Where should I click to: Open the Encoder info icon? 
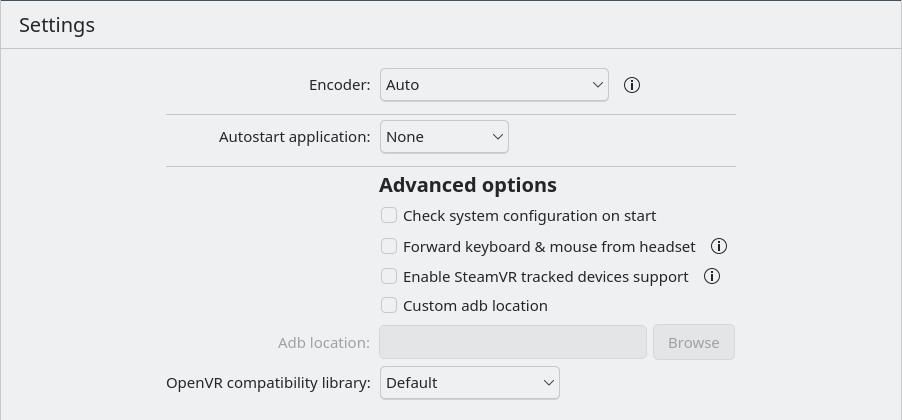(x=632, y=85)
